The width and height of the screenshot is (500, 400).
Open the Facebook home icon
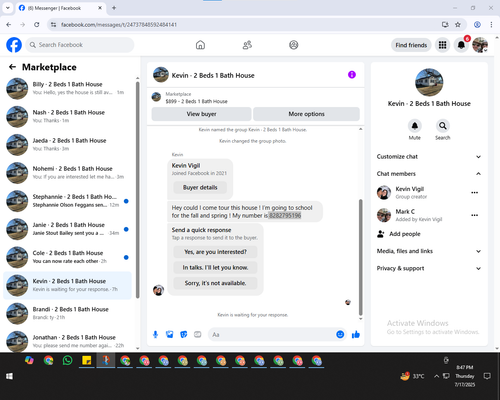click(200, 45)
